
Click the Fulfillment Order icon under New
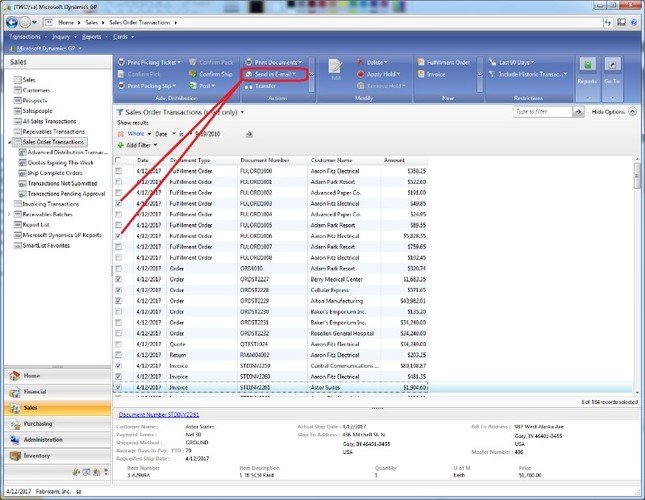421,62
